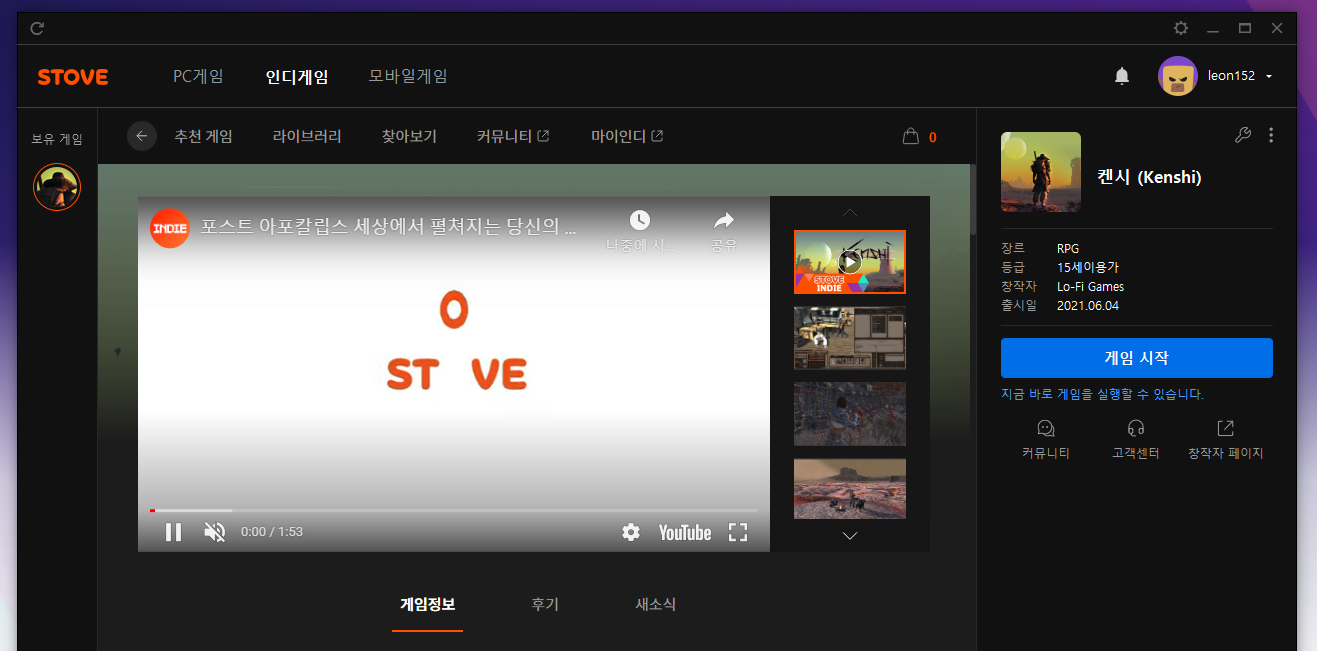Open the PC게임 menu

(x=198, y=76)
